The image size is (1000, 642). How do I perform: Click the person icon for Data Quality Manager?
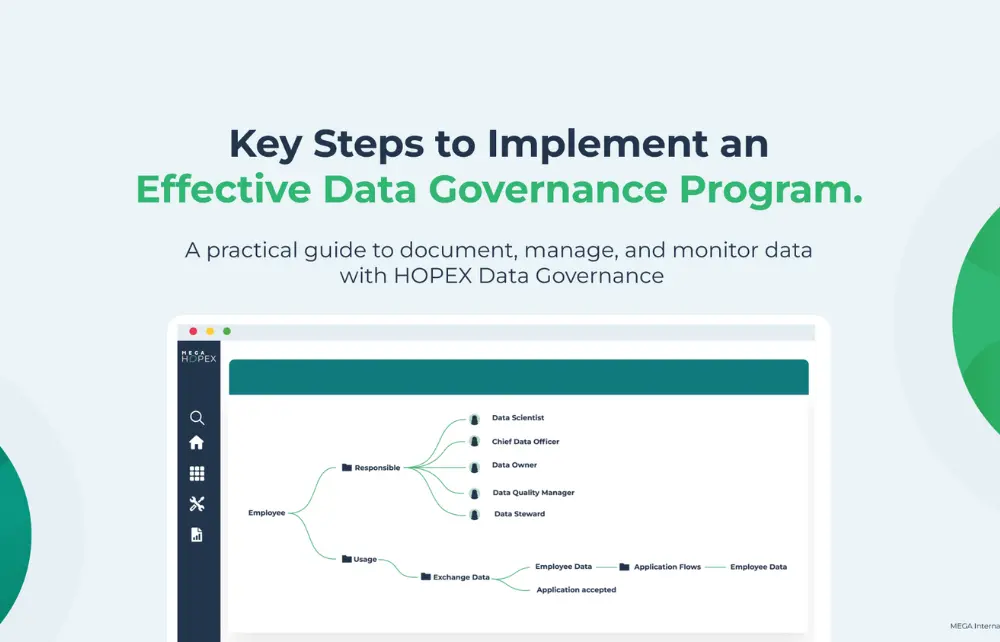(474, 493)
